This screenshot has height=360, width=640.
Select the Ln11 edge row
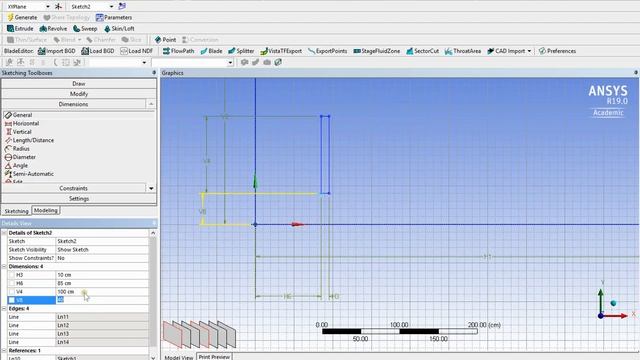[78, 317]
